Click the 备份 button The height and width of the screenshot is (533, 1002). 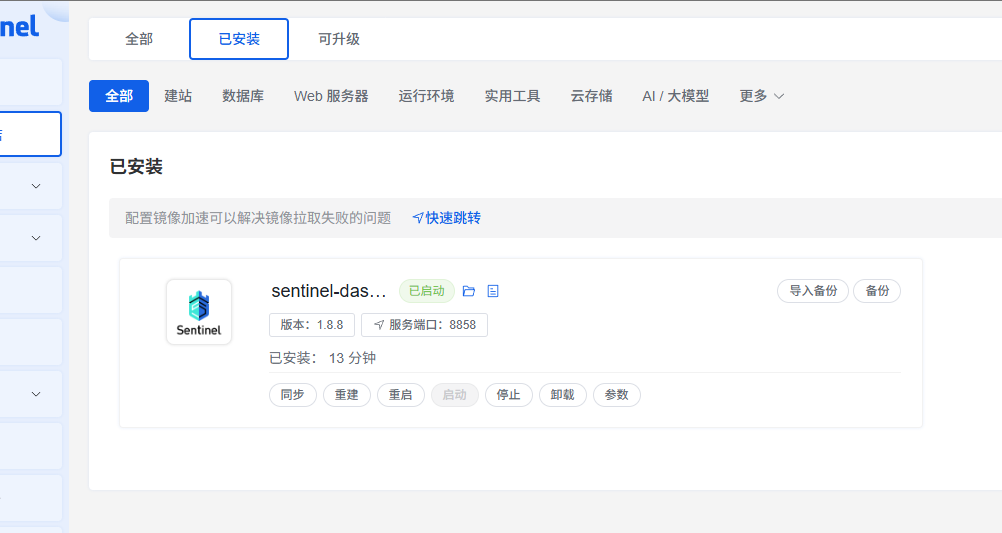[877, 291]
